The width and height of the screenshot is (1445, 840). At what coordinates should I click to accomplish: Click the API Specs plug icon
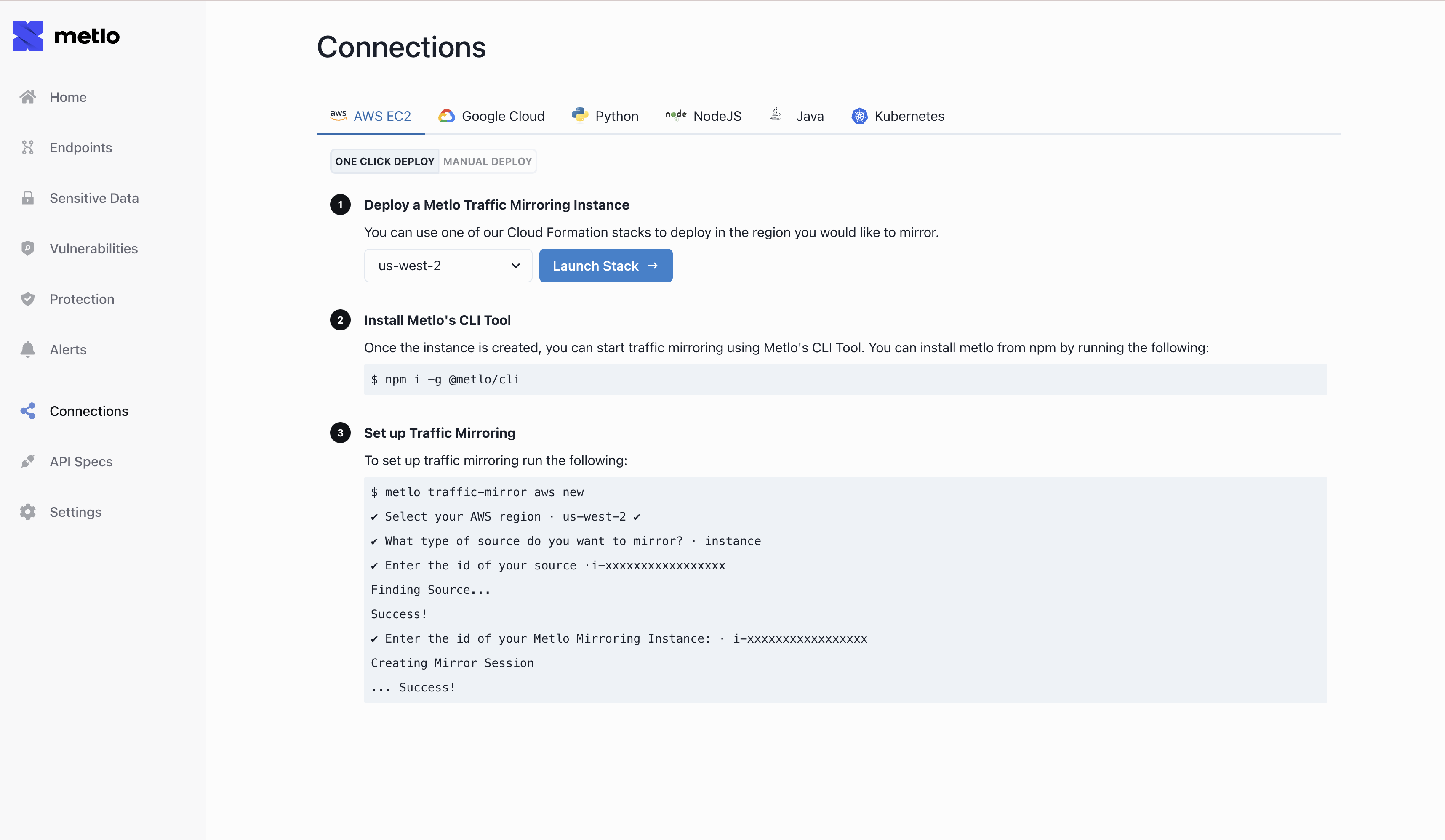(x=27, y=461)
